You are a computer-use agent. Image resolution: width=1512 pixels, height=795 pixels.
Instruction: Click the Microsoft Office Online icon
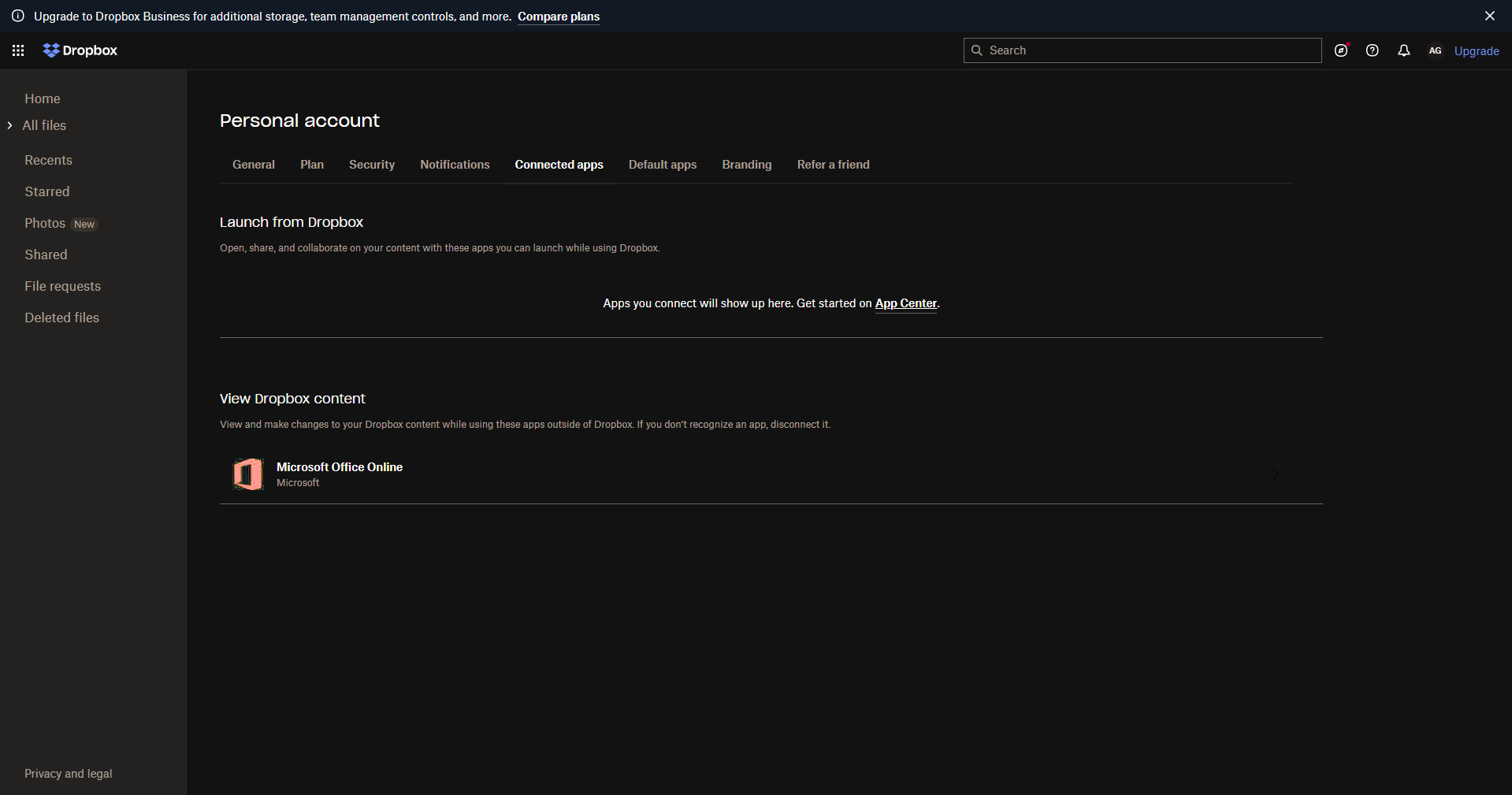tap(248, 474)
